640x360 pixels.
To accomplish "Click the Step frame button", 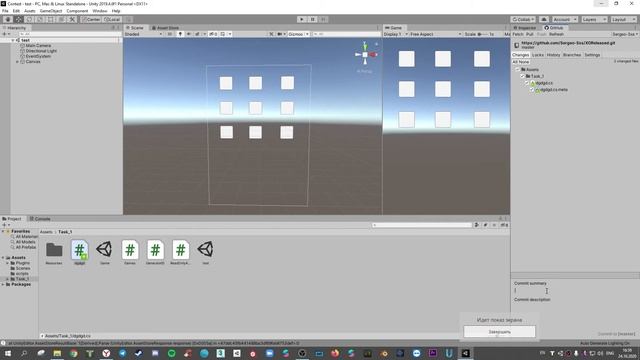I will click(323, 19).
